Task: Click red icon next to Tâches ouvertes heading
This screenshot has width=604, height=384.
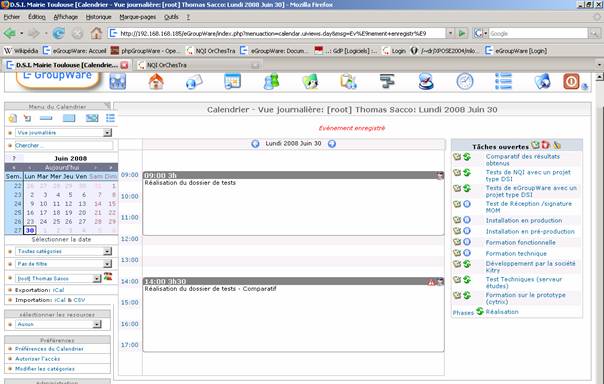Action: 545,145
